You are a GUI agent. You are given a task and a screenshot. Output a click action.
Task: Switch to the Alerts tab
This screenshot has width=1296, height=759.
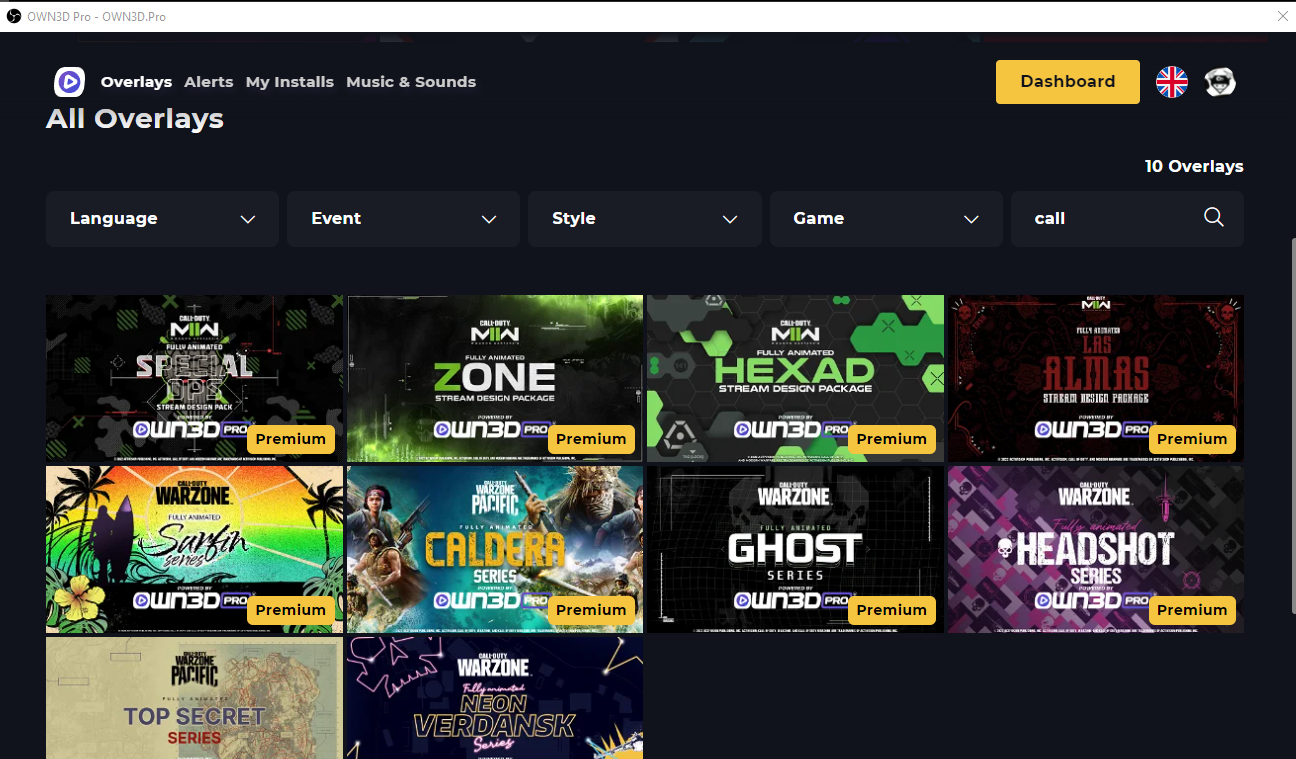click(x=209, y=82)
